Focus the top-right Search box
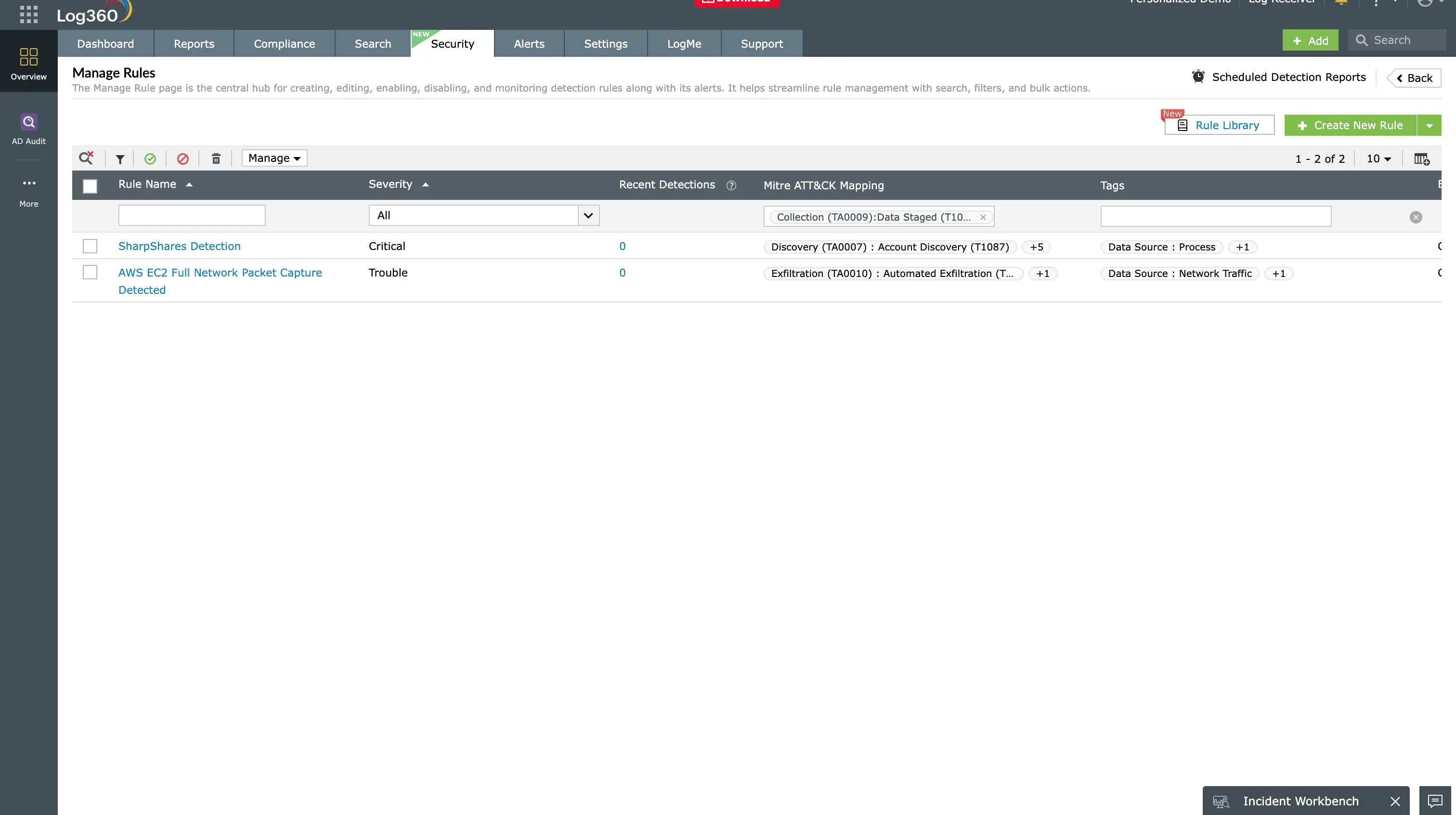Viewport: 1456px width, 815px height. click(1397, 40)
